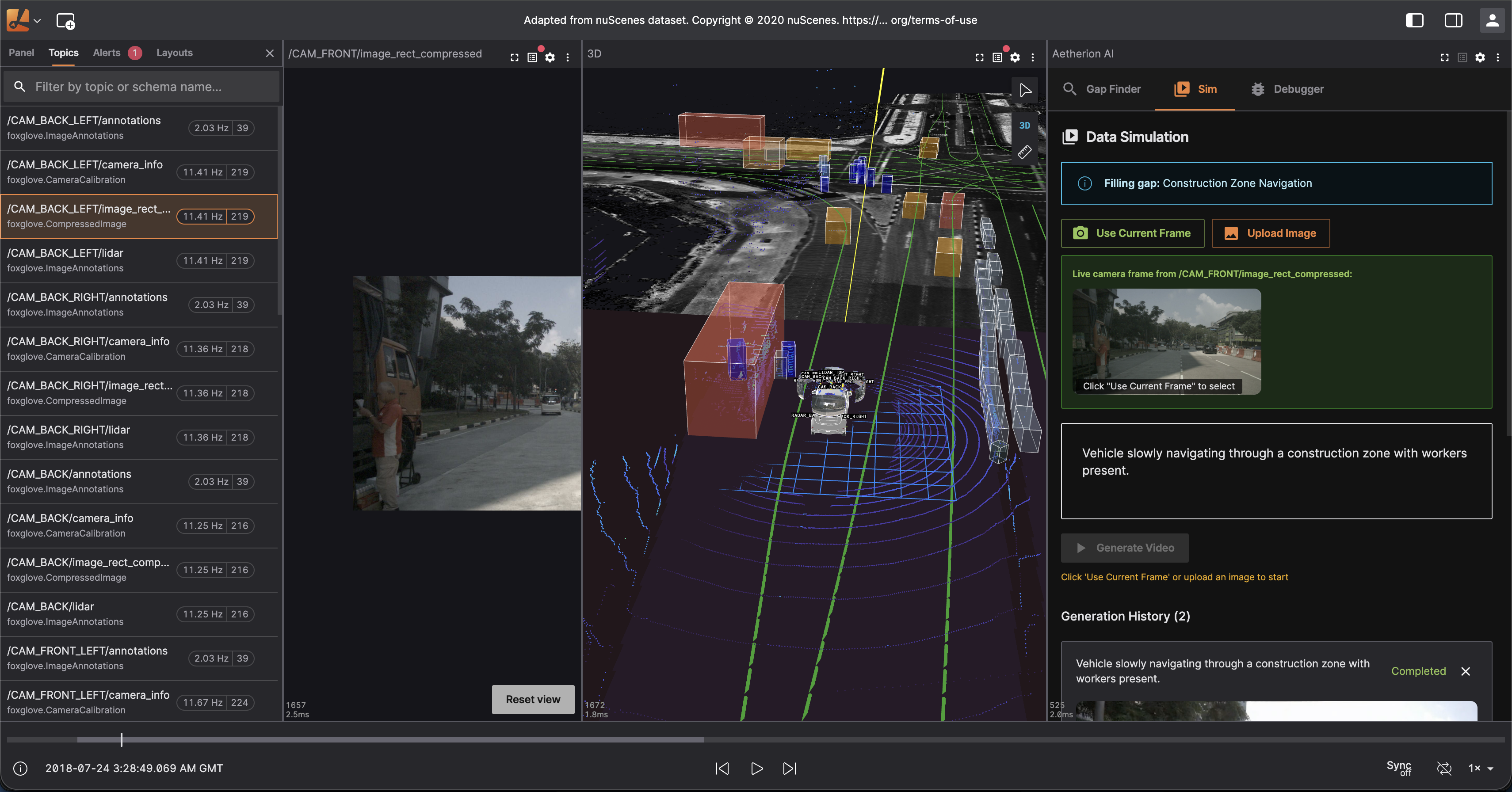This screenshot has height=792, width=1512.
Task: Open the playback speed 1× dropdown
Action: [x=1480, y=768]
